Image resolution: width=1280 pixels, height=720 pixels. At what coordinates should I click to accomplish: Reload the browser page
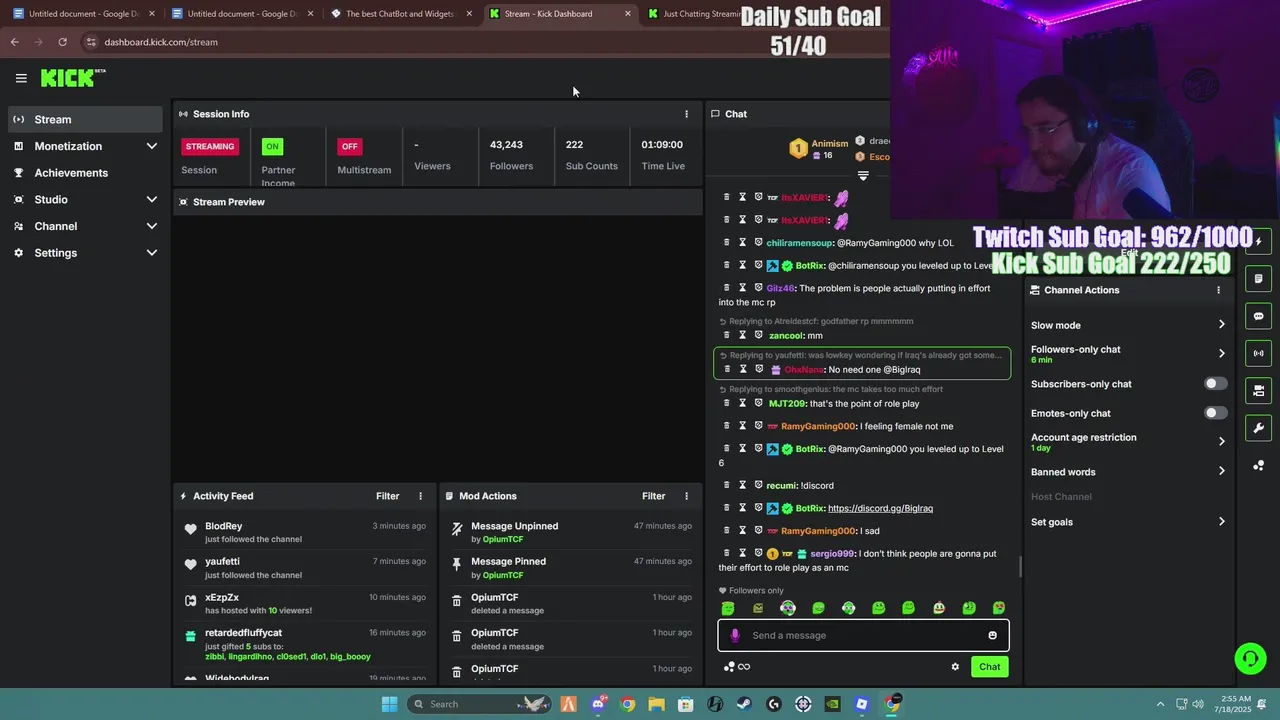pos(62,42)
